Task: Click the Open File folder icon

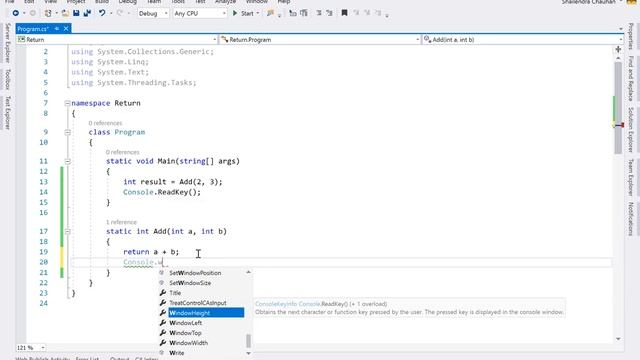Action: click(x=65, y=13)
